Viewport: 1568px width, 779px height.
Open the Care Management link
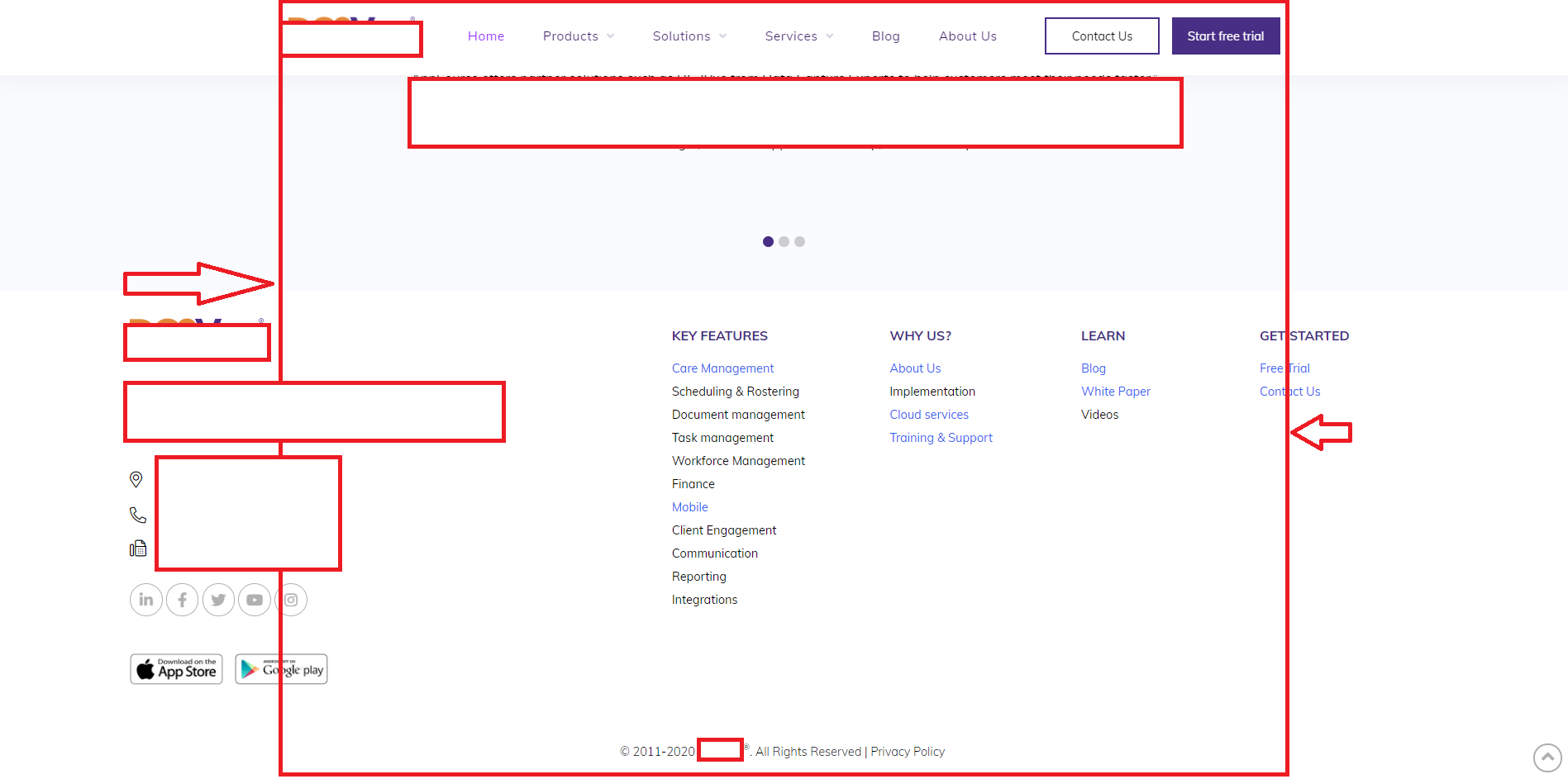[x=722, y=368]
